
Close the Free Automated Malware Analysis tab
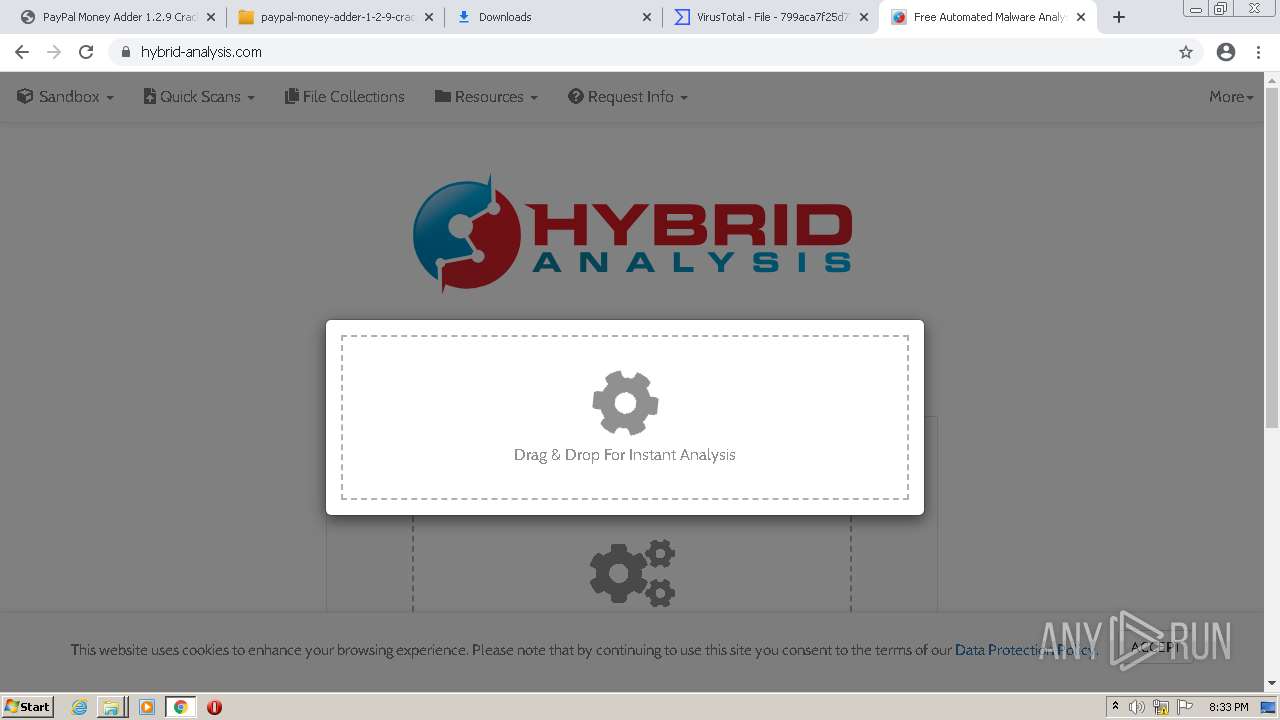(x=1081, y=17)
